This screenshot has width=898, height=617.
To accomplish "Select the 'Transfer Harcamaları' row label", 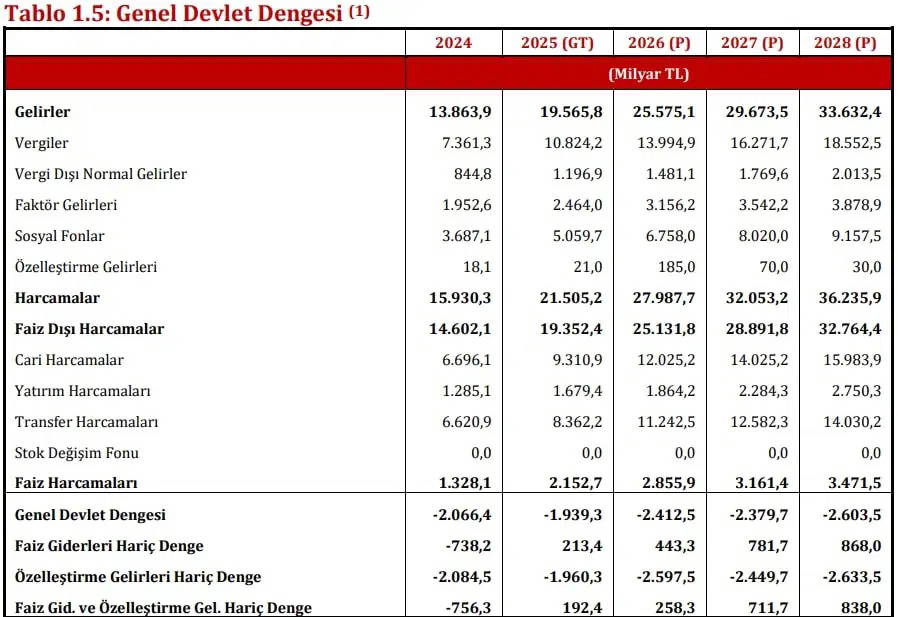I will point(87,422).
